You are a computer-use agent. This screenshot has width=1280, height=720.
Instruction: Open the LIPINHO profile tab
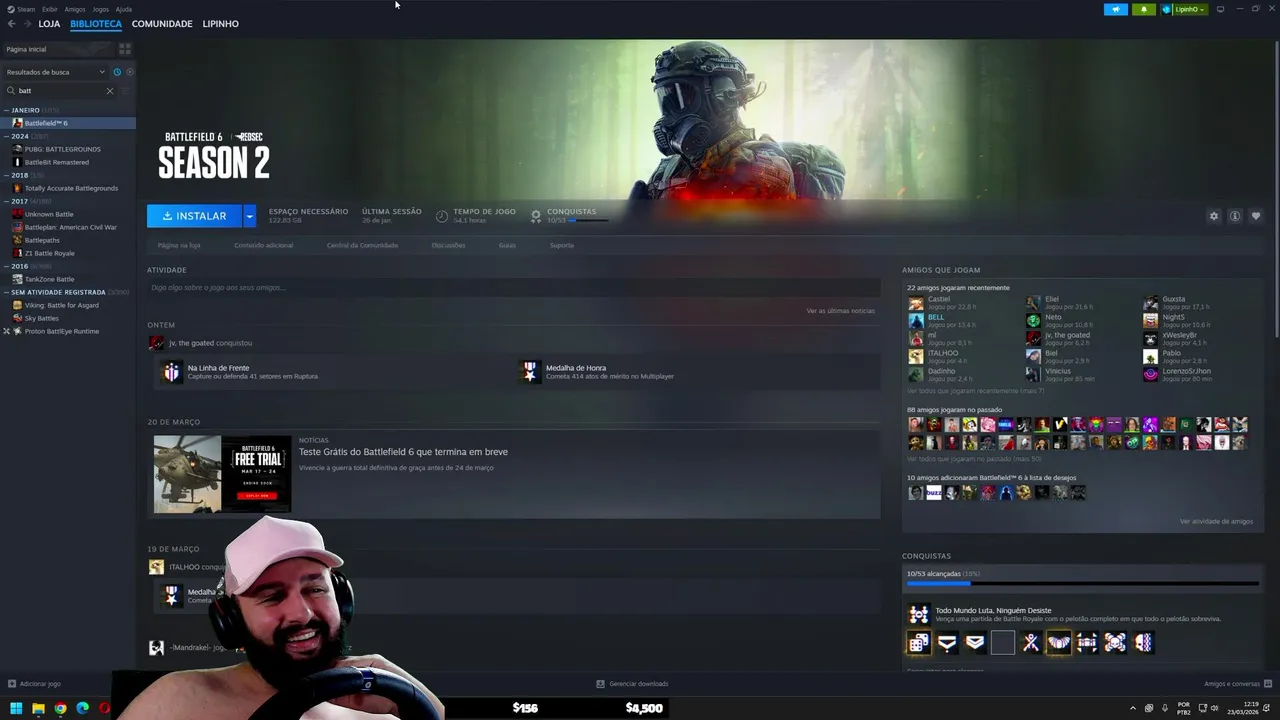pyautogui.click(x=220, y=24)
